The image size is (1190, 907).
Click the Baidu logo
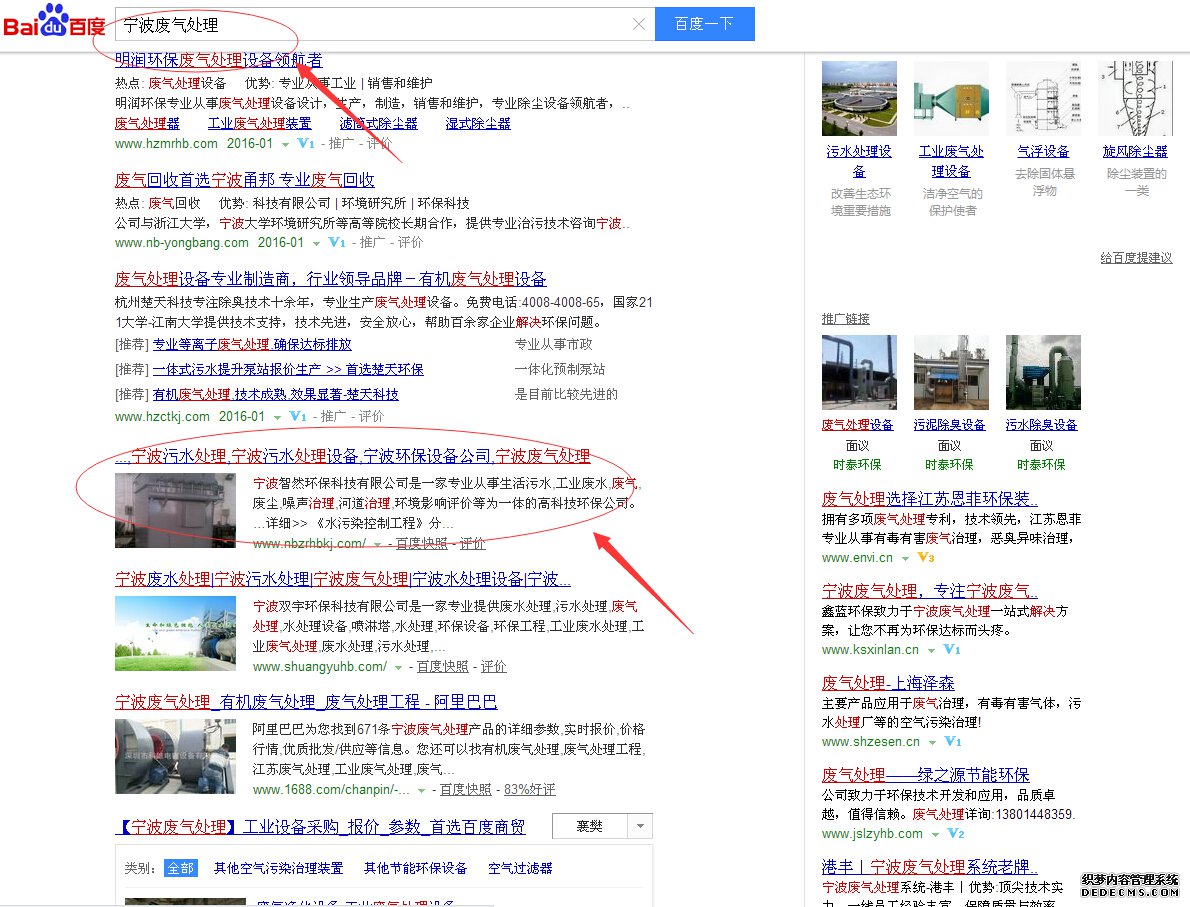point(54,21)
